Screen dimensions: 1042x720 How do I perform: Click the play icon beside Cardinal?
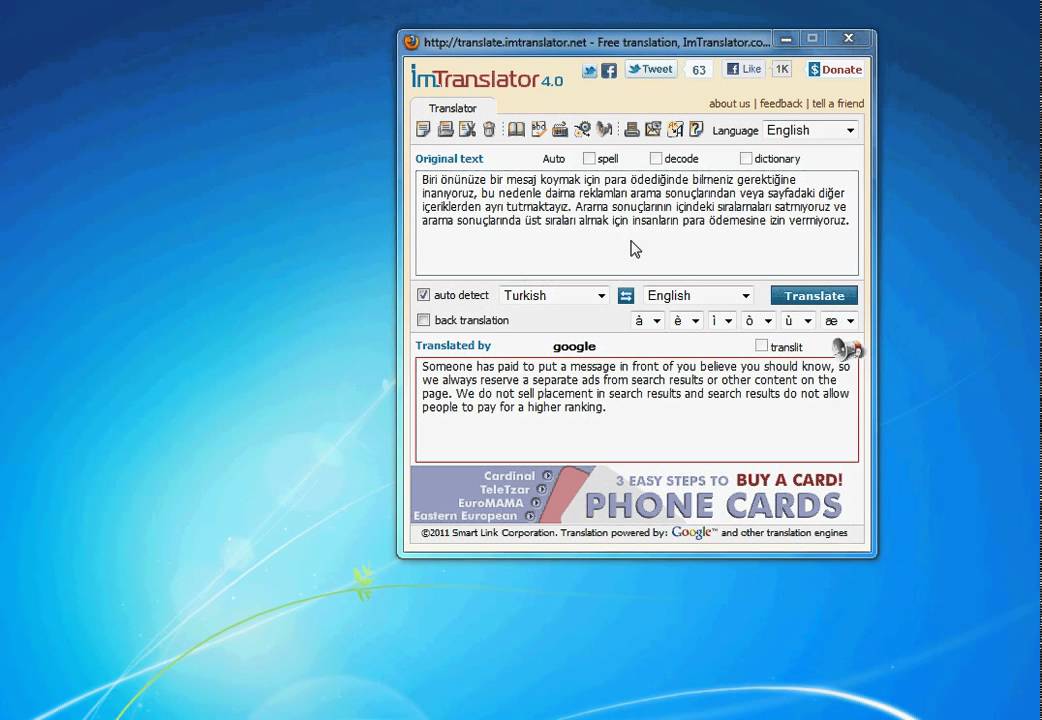point(547,476)
